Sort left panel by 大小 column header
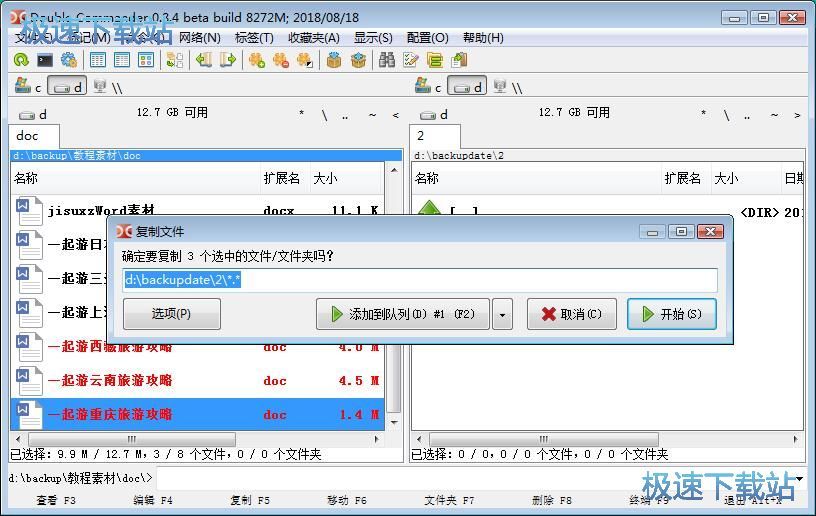Image resolution: width=816 pixels, height=516 pixels. tap(347, 178)
